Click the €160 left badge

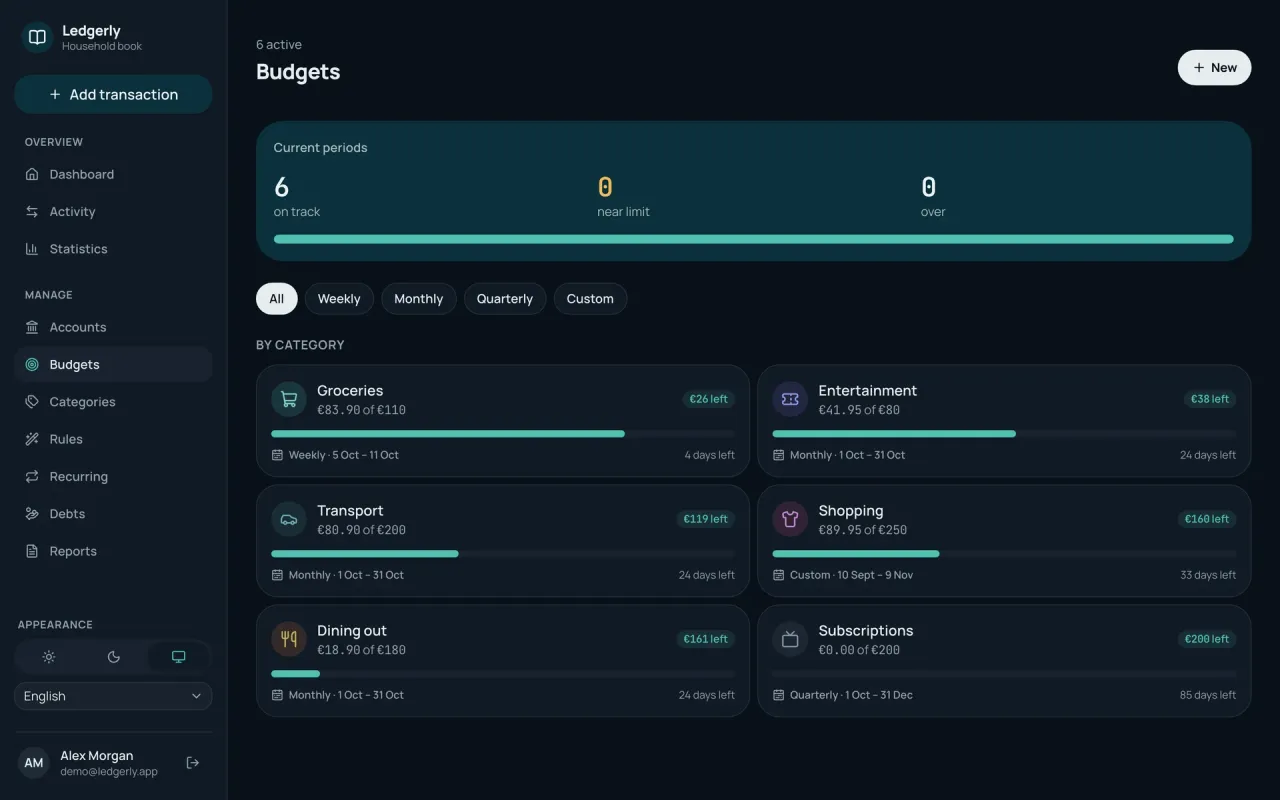pyautogui.click(x=1207, y=519)
